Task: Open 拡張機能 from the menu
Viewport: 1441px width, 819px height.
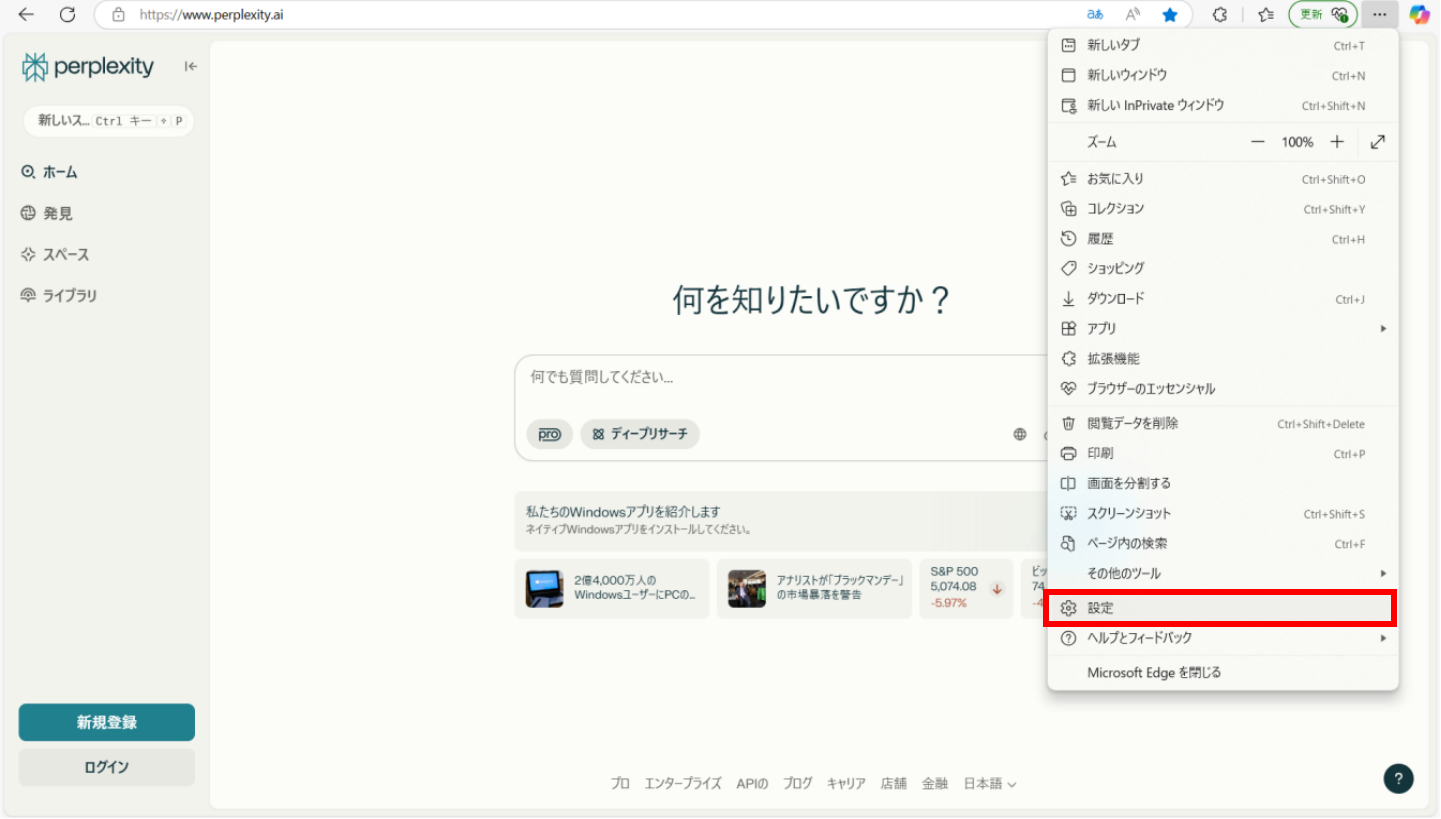Action: (x=1222, y=358)
